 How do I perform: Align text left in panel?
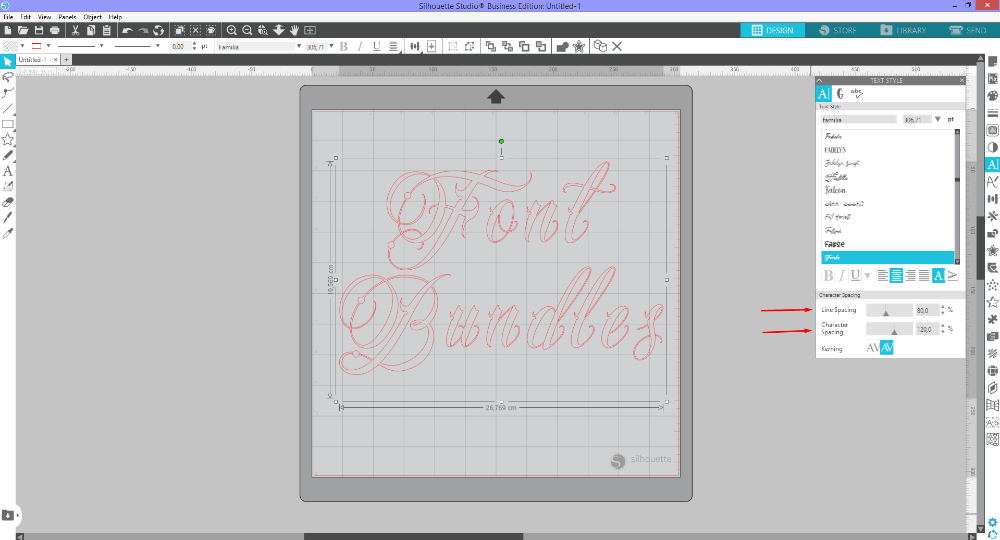click(x=882, y=275)
